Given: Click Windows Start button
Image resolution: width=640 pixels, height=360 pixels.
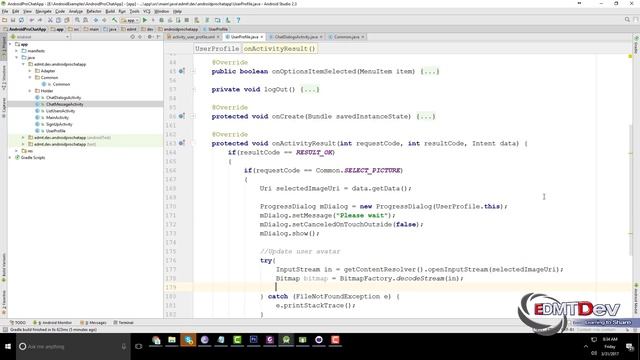Looking at the screenshot, I should [x=8, y=347].
